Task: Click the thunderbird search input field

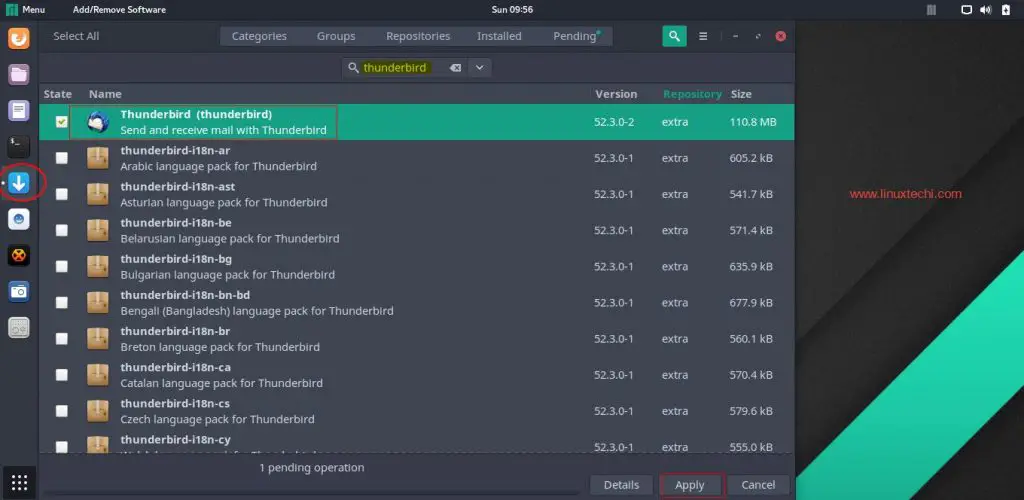Action: [404, 68]
